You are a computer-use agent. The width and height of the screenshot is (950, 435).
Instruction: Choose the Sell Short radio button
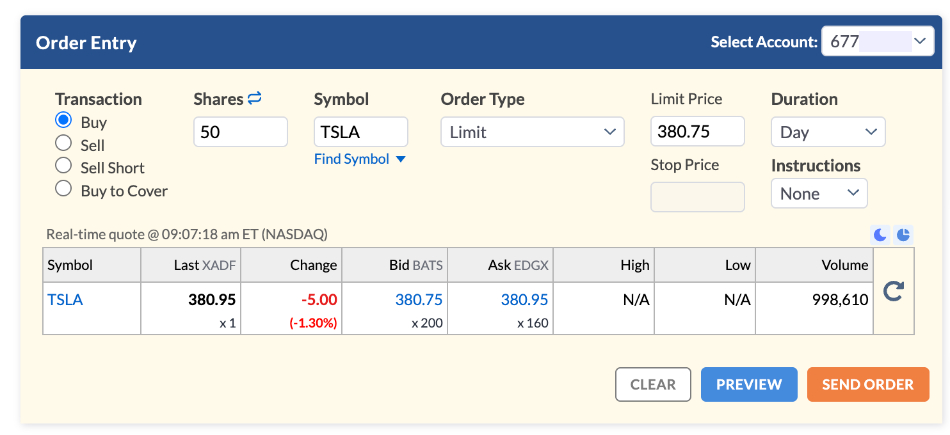[64, 166]
